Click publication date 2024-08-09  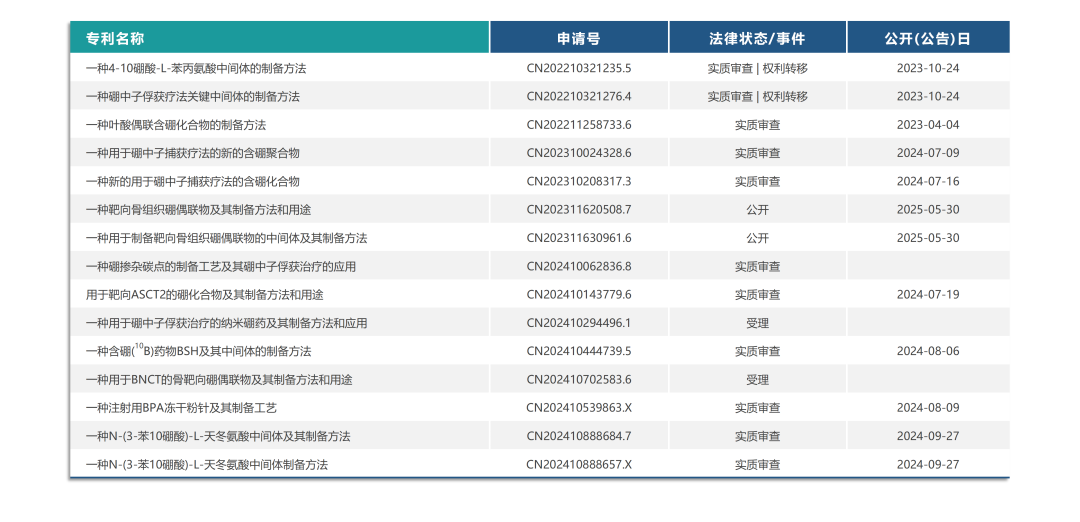(x=928, y=408)
